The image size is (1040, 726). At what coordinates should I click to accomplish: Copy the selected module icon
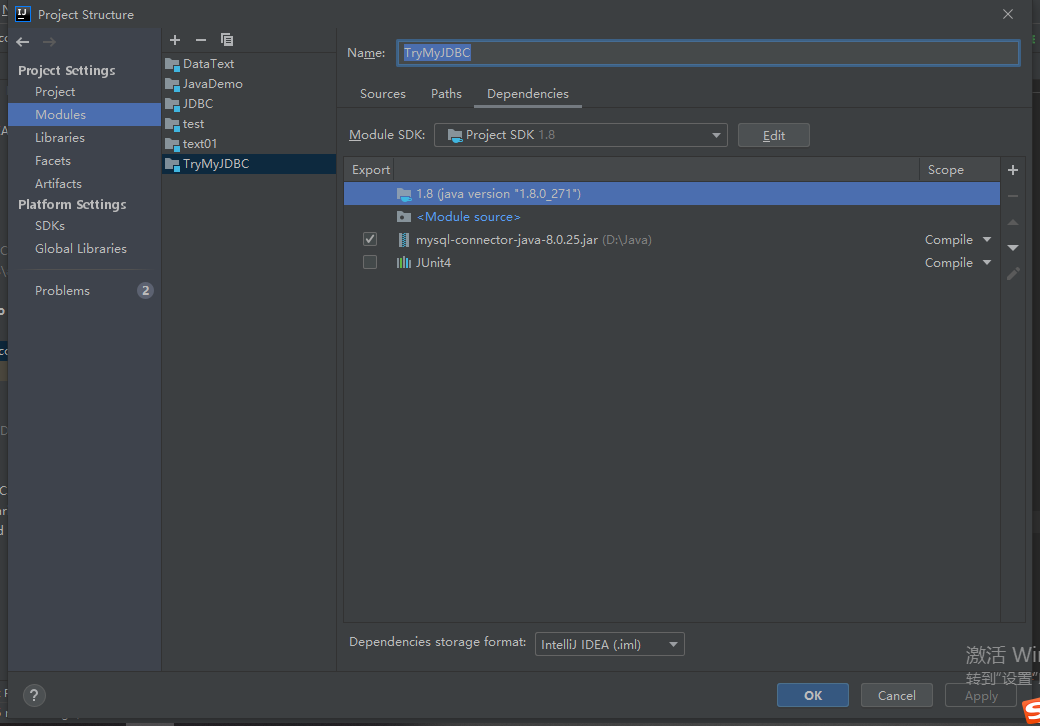227,40
